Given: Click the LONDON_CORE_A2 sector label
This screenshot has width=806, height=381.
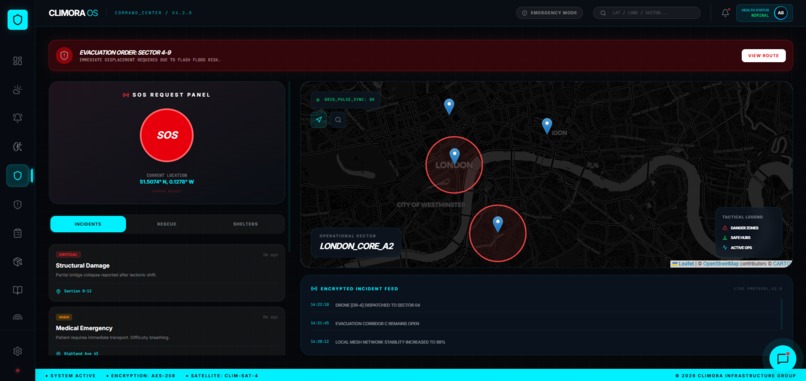Looking at the screenshot, I should (x=356, y=246).
